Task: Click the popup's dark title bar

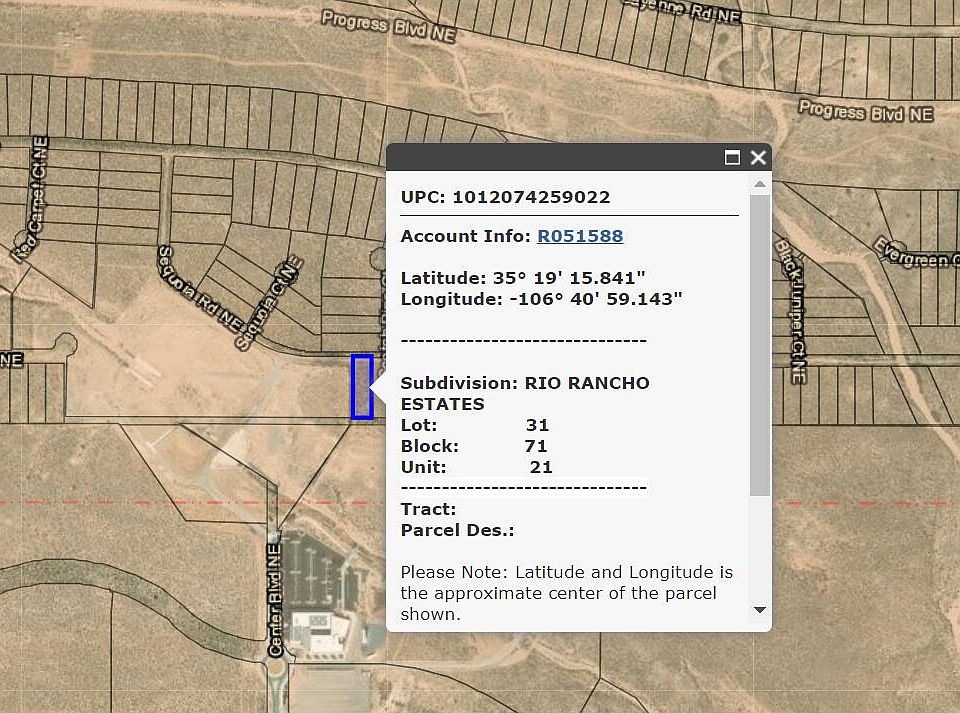Action: (x=550, y=158)
